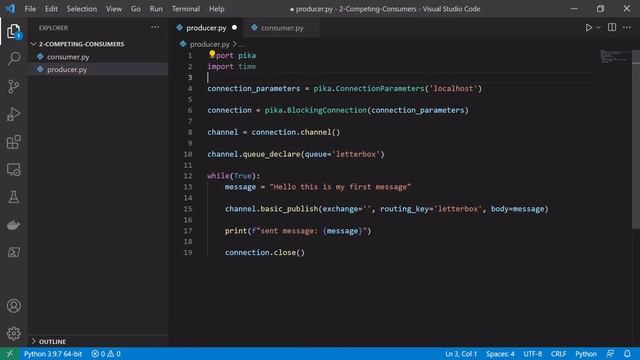
Task: Open the terminal-style icon in activity bar
Action: (x=13, y=252)
